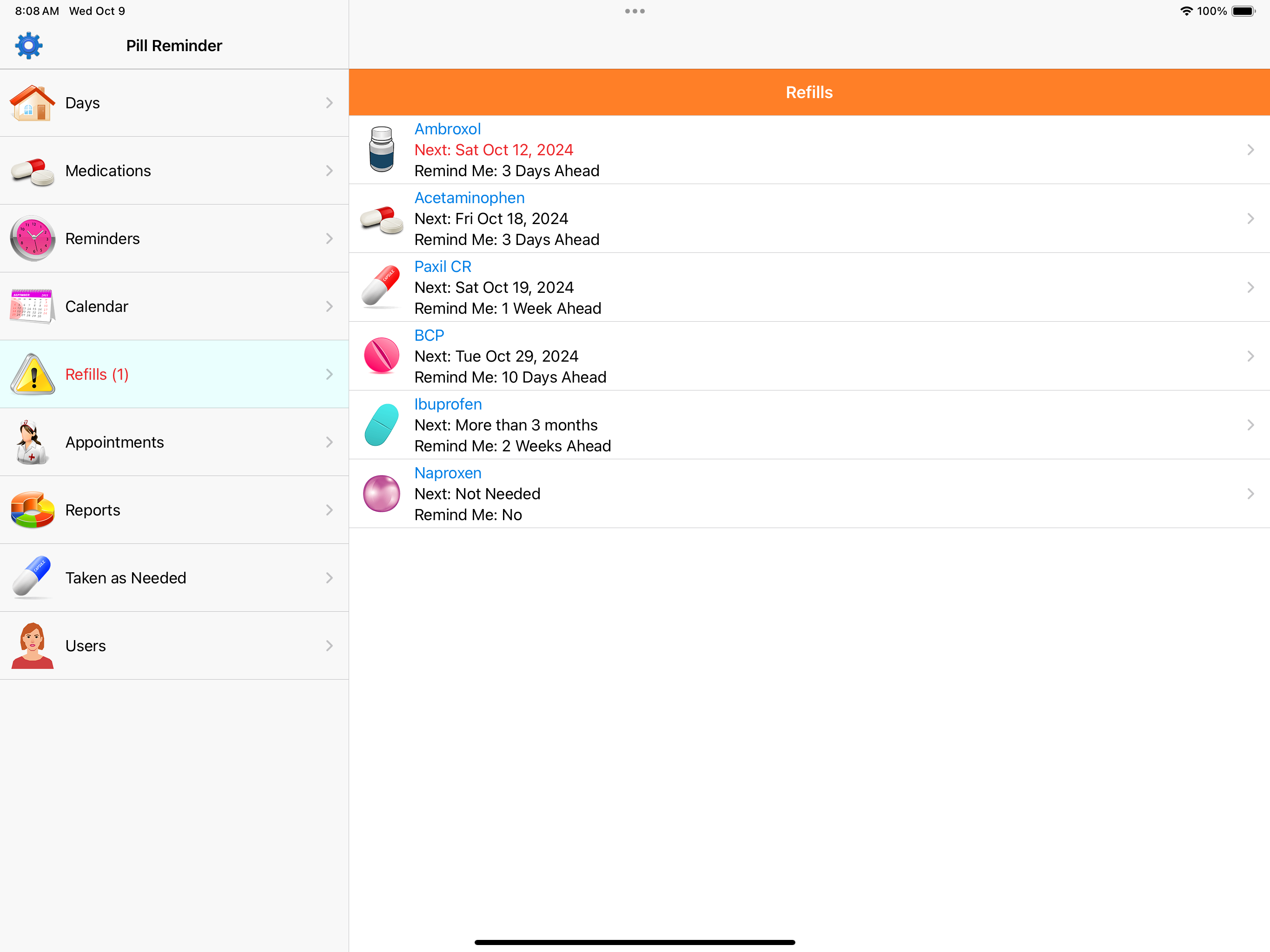Tap the 8:08 AM clock in status bar
The image size is (1270, 952).
37,11
